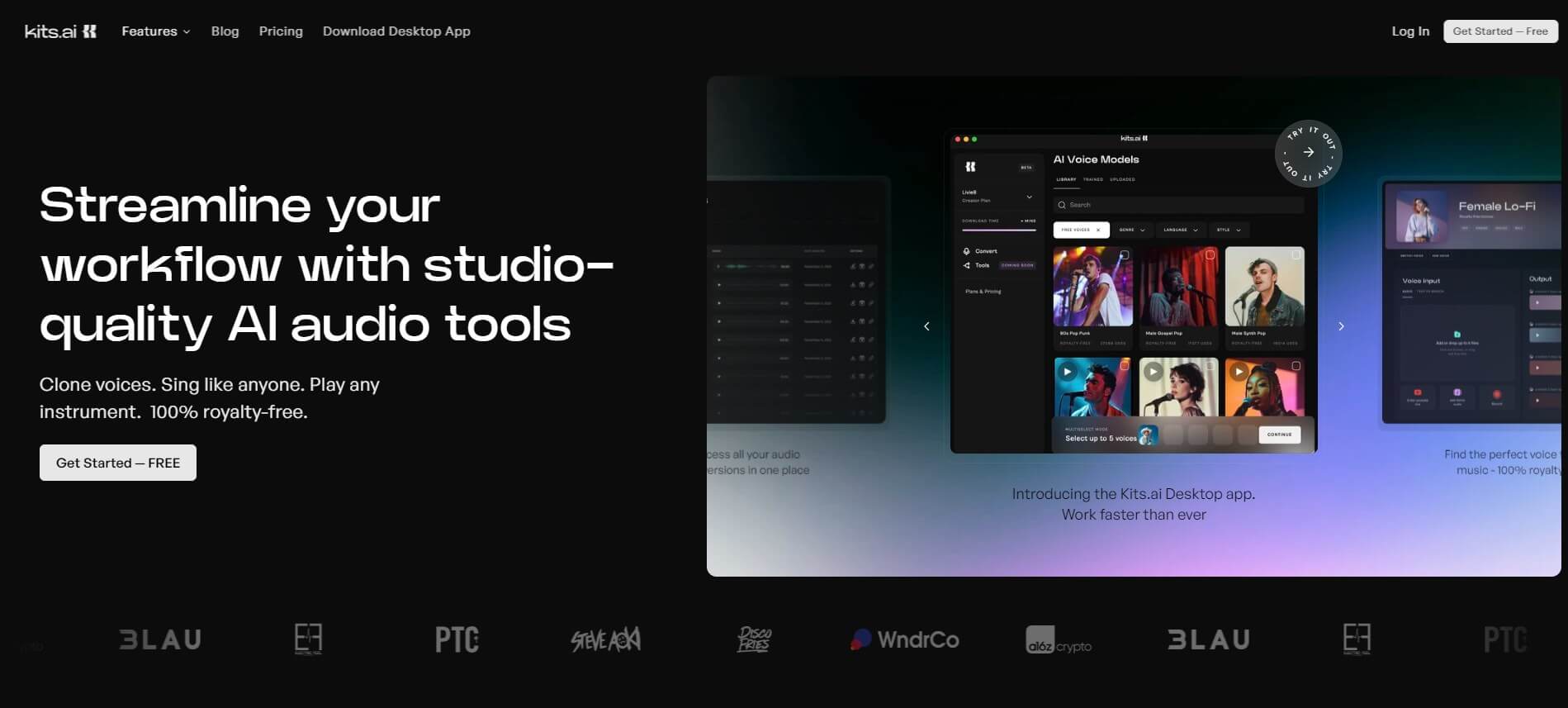
Task: Click the circular Try It Out arrow badge
Action: pos(1308,153)
